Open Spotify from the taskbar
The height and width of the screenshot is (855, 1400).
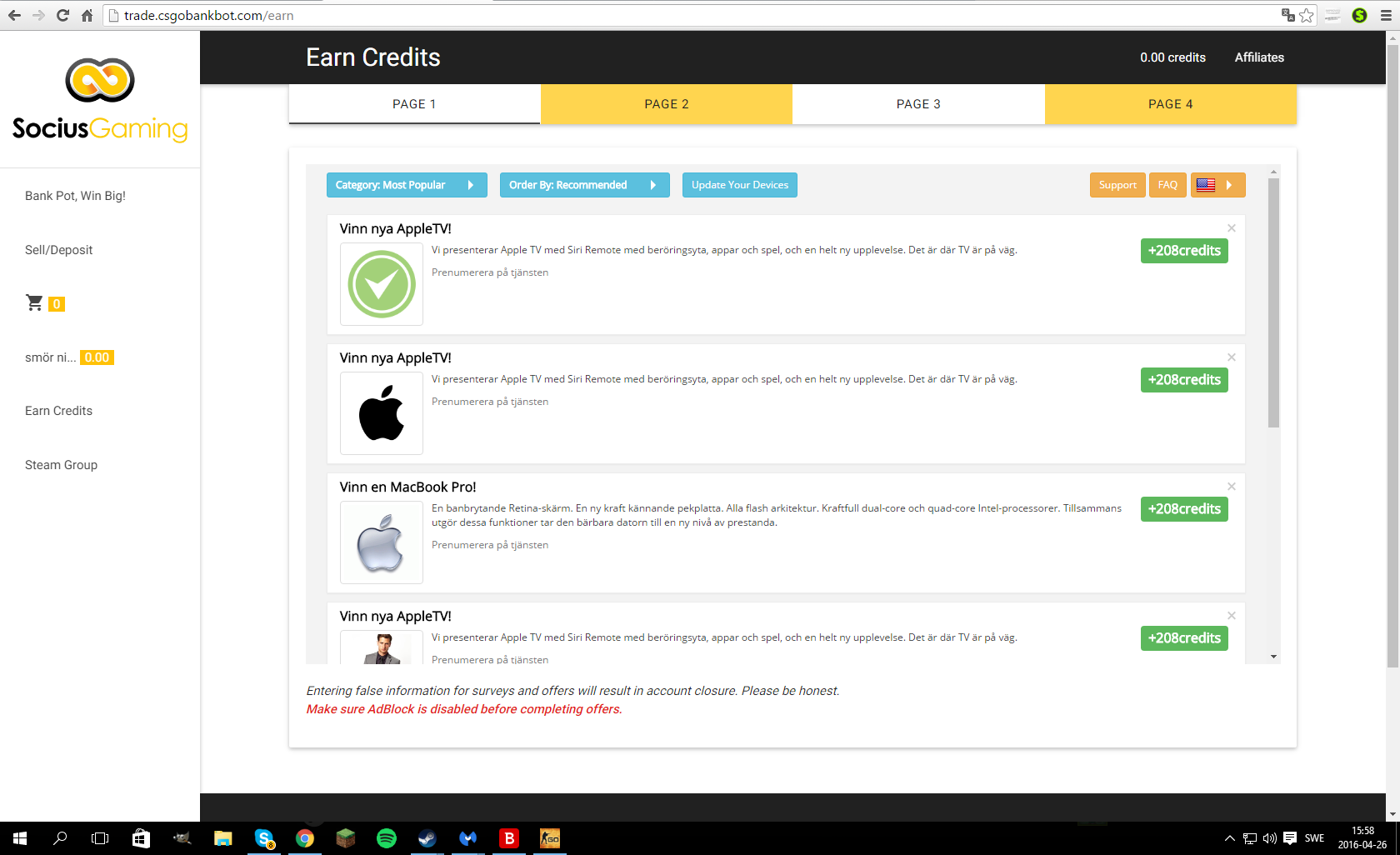(x=387, y=838)
